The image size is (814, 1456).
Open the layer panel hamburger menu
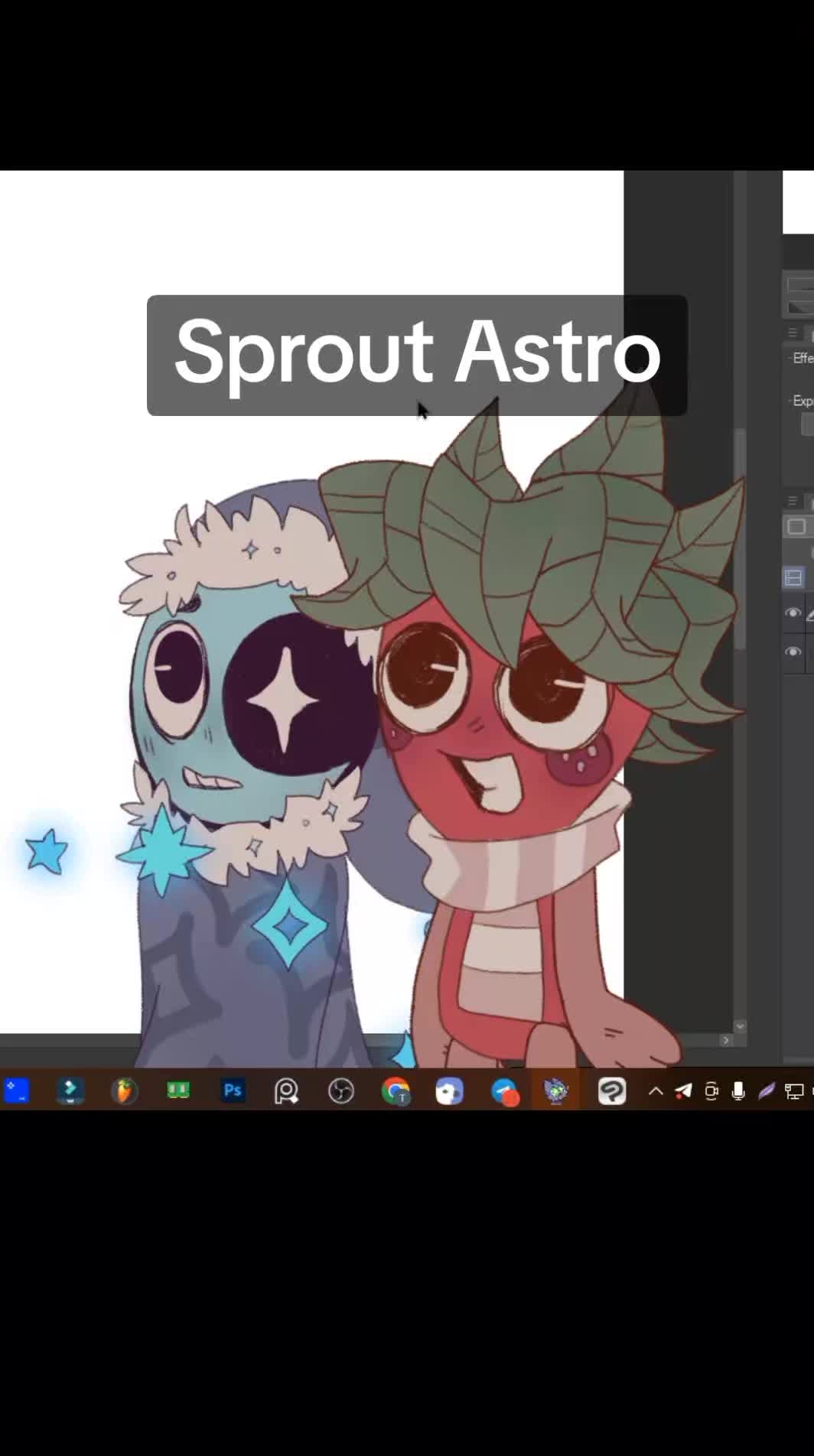click(x=793, y=501)
